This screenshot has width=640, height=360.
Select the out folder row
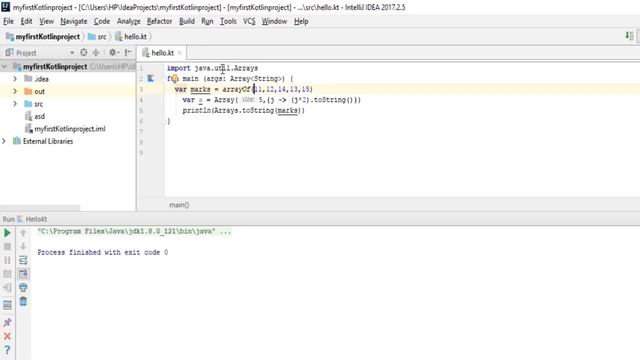pos(68,91)
